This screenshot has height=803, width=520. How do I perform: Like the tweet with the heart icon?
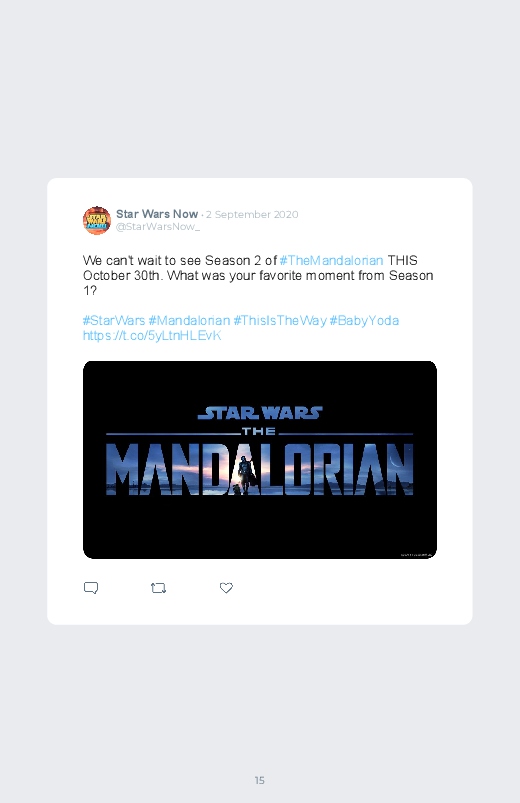pos(226,588)
